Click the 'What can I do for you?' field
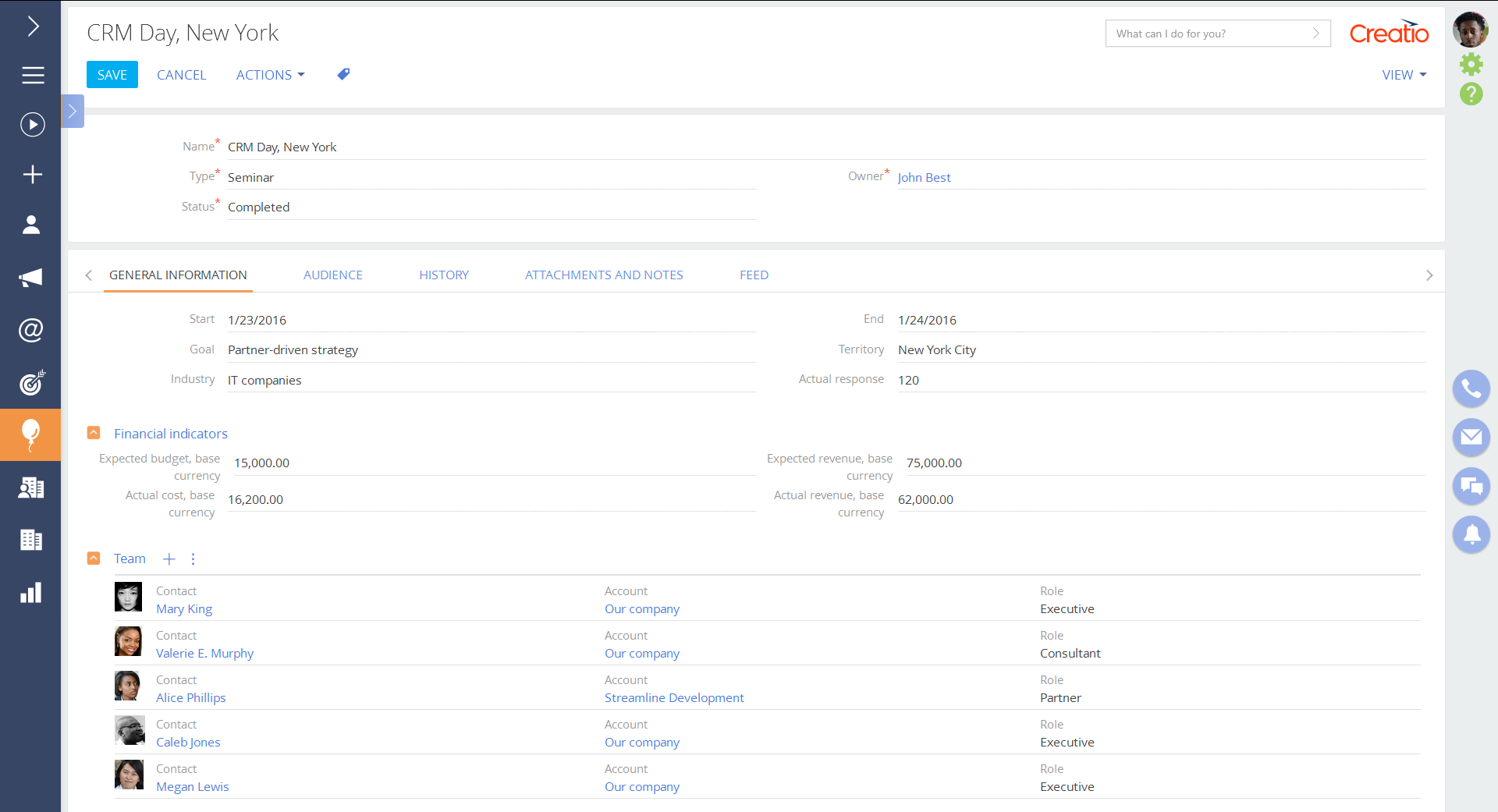Image resolution: width=1498 pixels, height=812 pixels. point(1209,34)
